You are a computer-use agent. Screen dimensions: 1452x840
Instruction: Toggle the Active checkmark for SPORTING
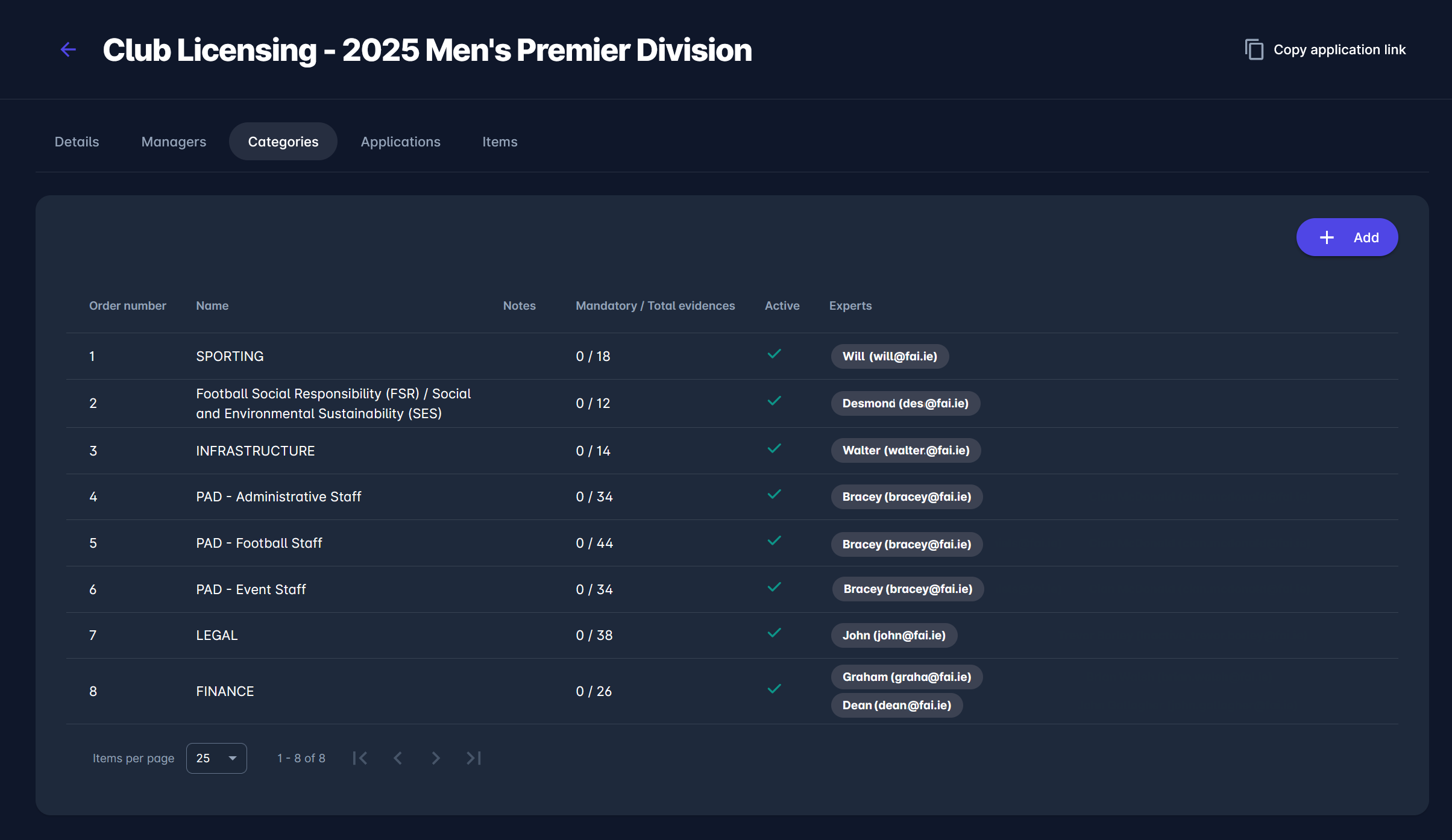coord(775,354)
